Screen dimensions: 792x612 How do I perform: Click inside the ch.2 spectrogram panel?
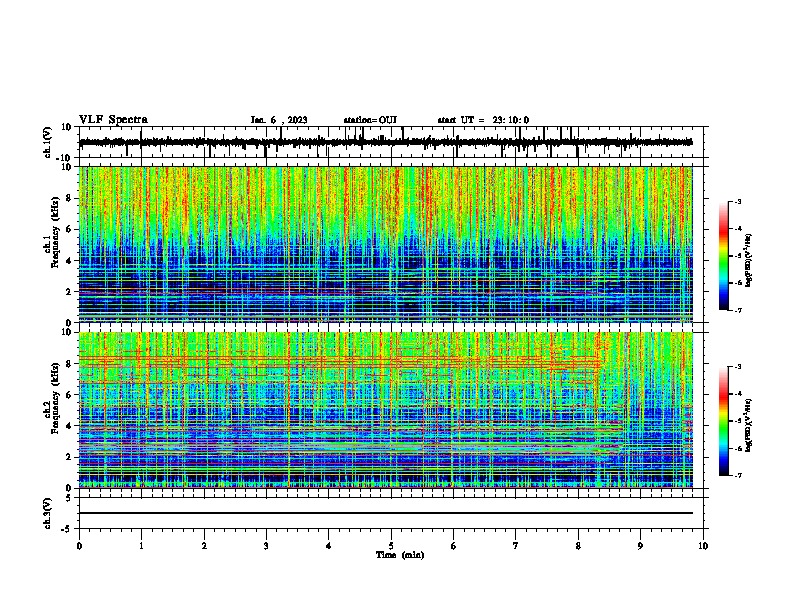tap(385, 410)
